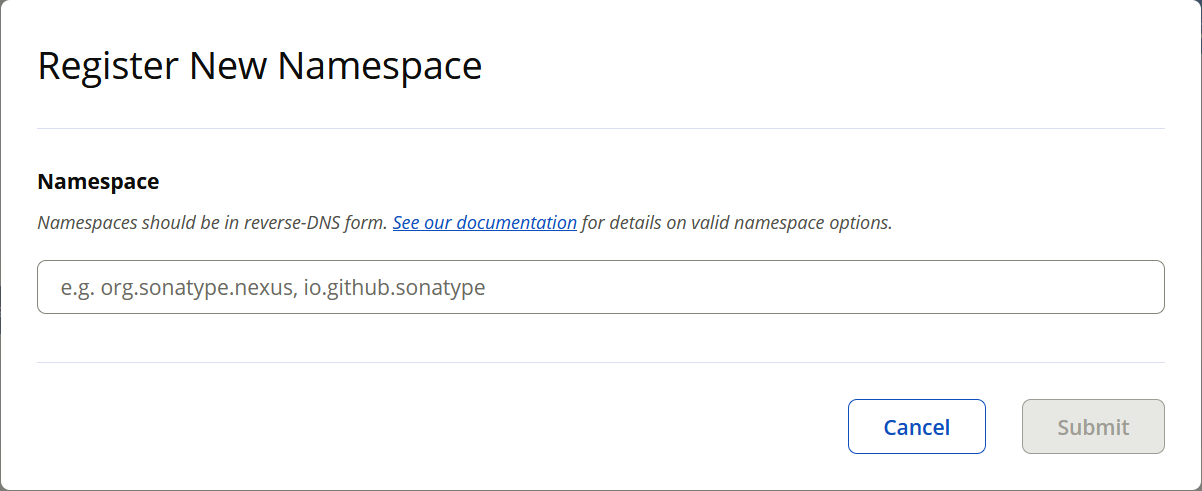Open the 'See our documentation' link
Screen dimensions: 1202x491
pos(484,222)
